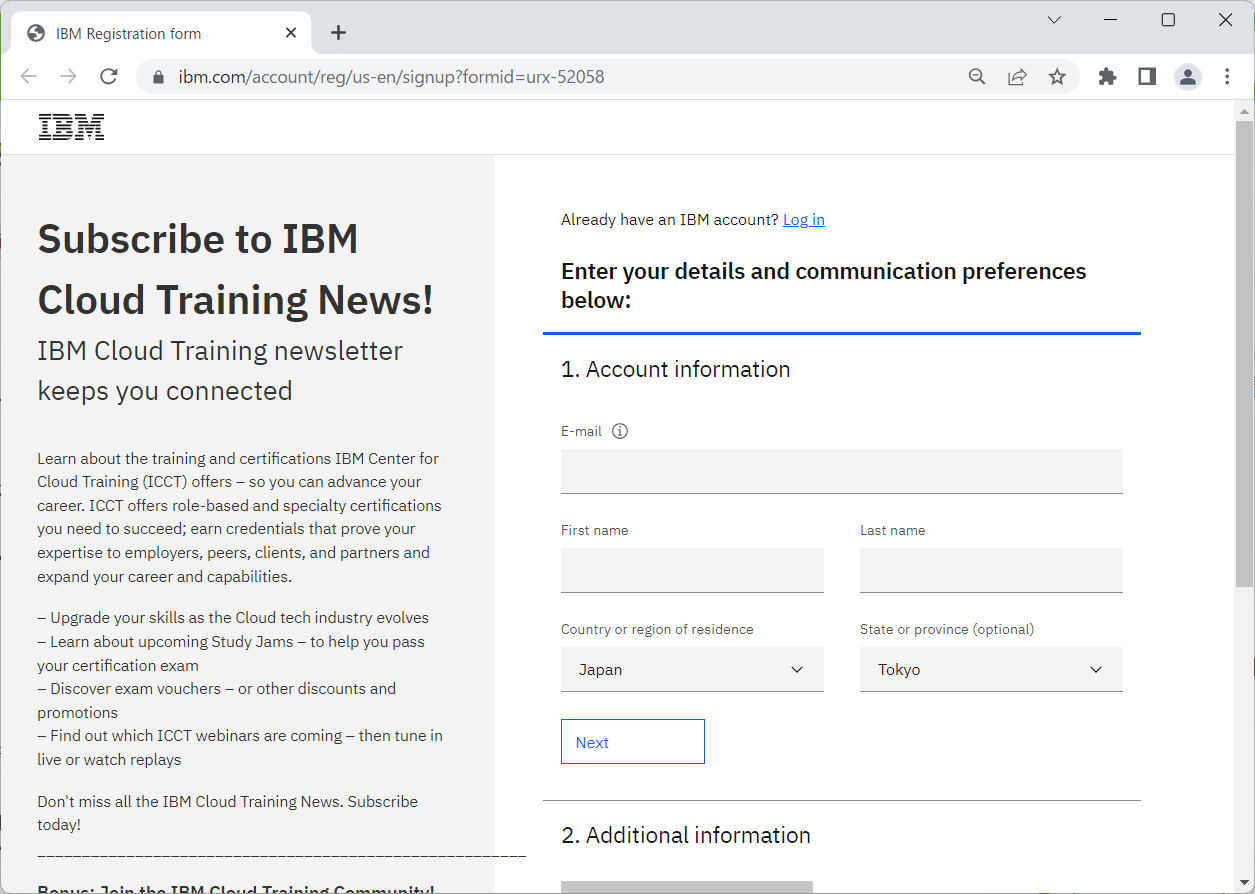Open the zoom magnifier in the address bar
Screen dimensions: 1255x894
976,76
